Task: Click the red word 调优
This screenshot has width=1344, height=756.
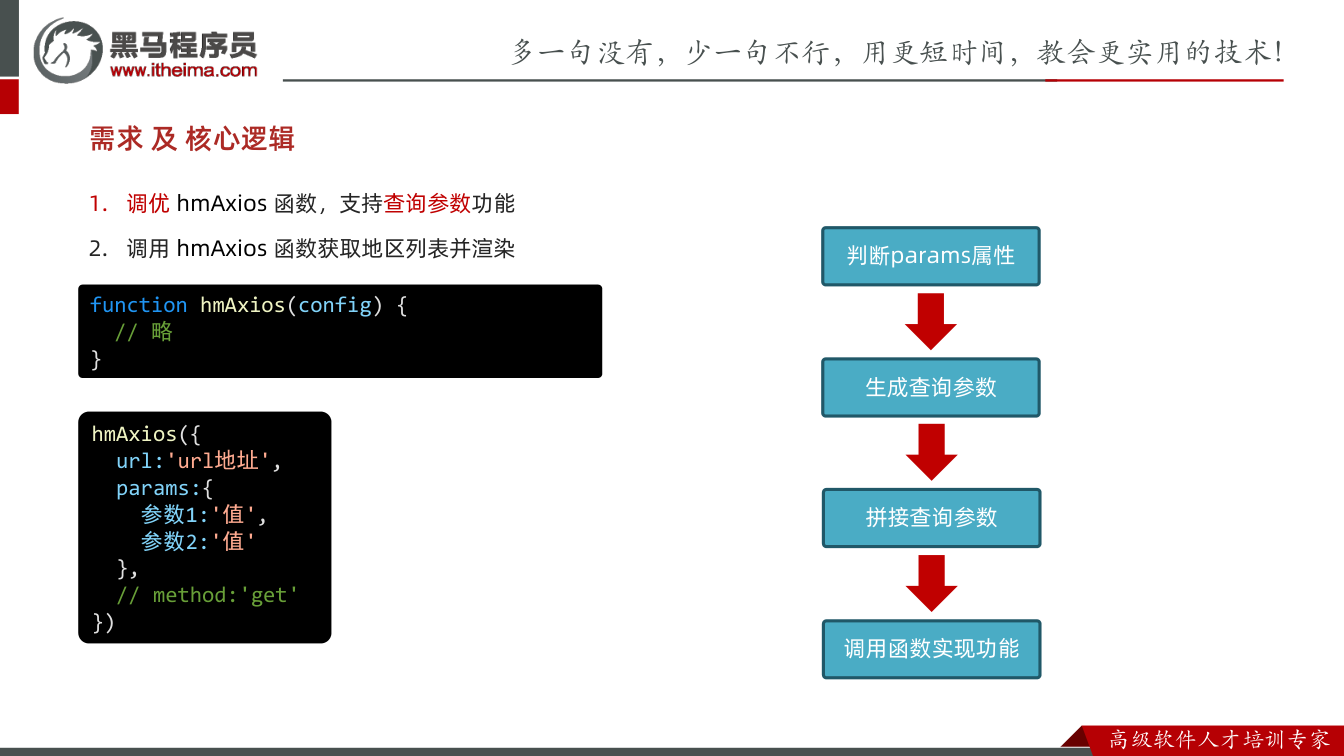Action: coord(148,203)
